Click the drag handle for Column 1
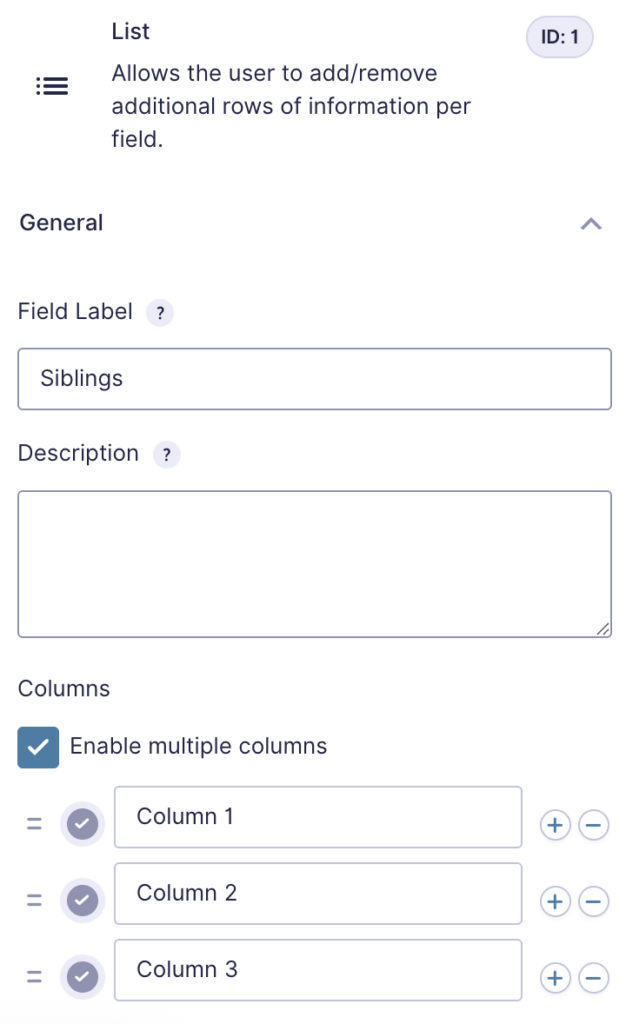Screen dimensions: 626x1024 pos(34,823)
